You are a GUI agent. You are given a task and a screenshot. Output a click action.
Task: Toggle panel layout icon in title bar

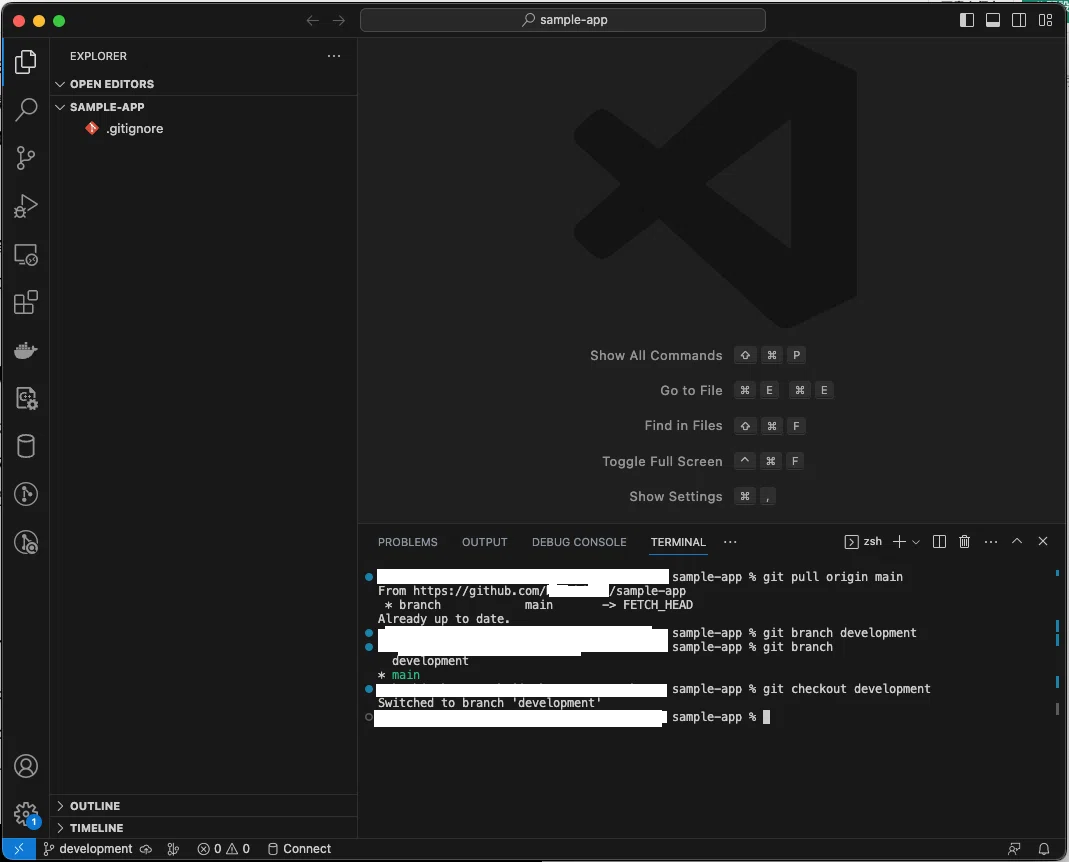(993, 20)
